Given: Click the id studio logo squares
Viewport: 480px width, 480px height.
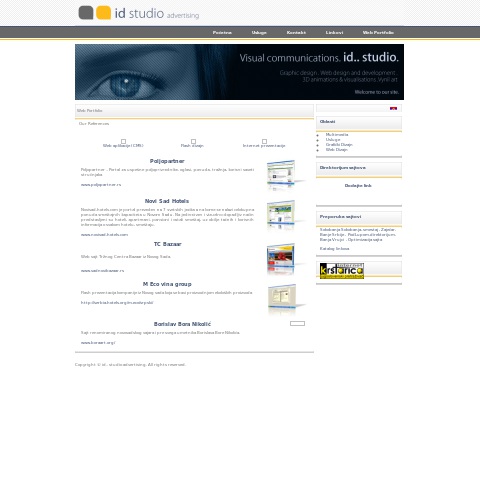Looking at the screenshot, I should pos(95,13).
